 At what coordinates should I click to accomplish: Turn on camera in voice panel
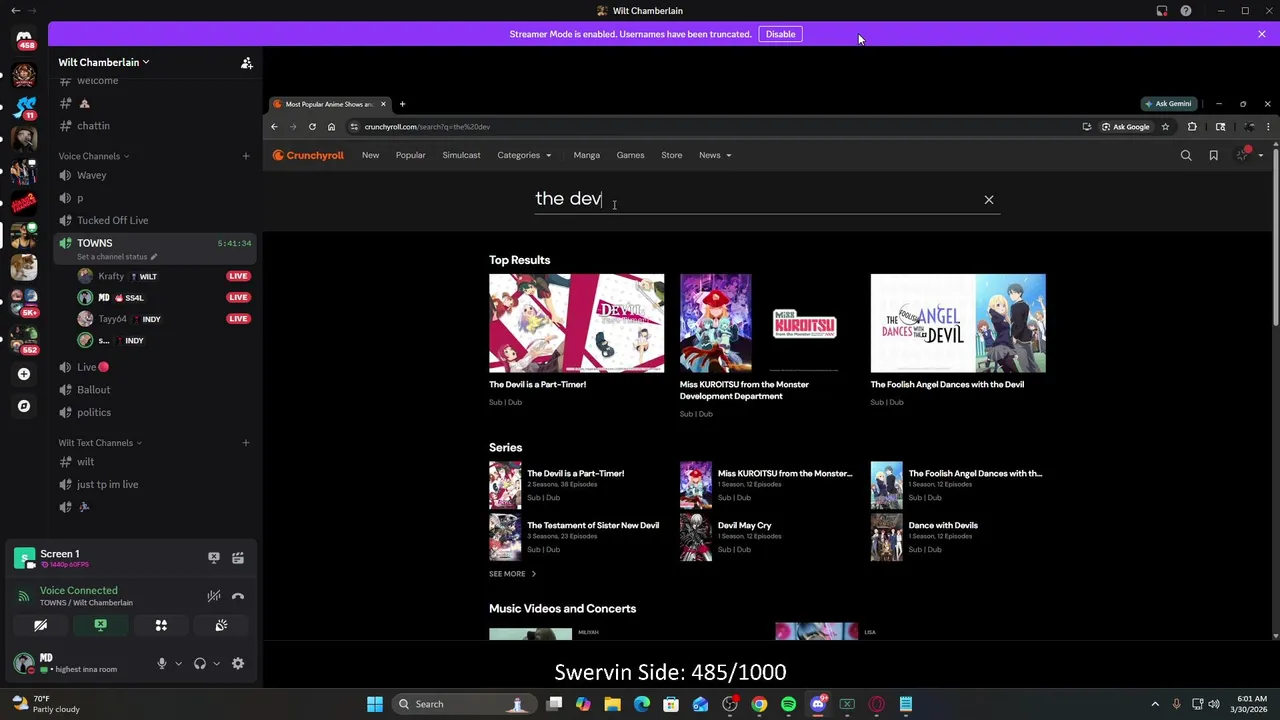pyautogui.click(x=40, y=625)
